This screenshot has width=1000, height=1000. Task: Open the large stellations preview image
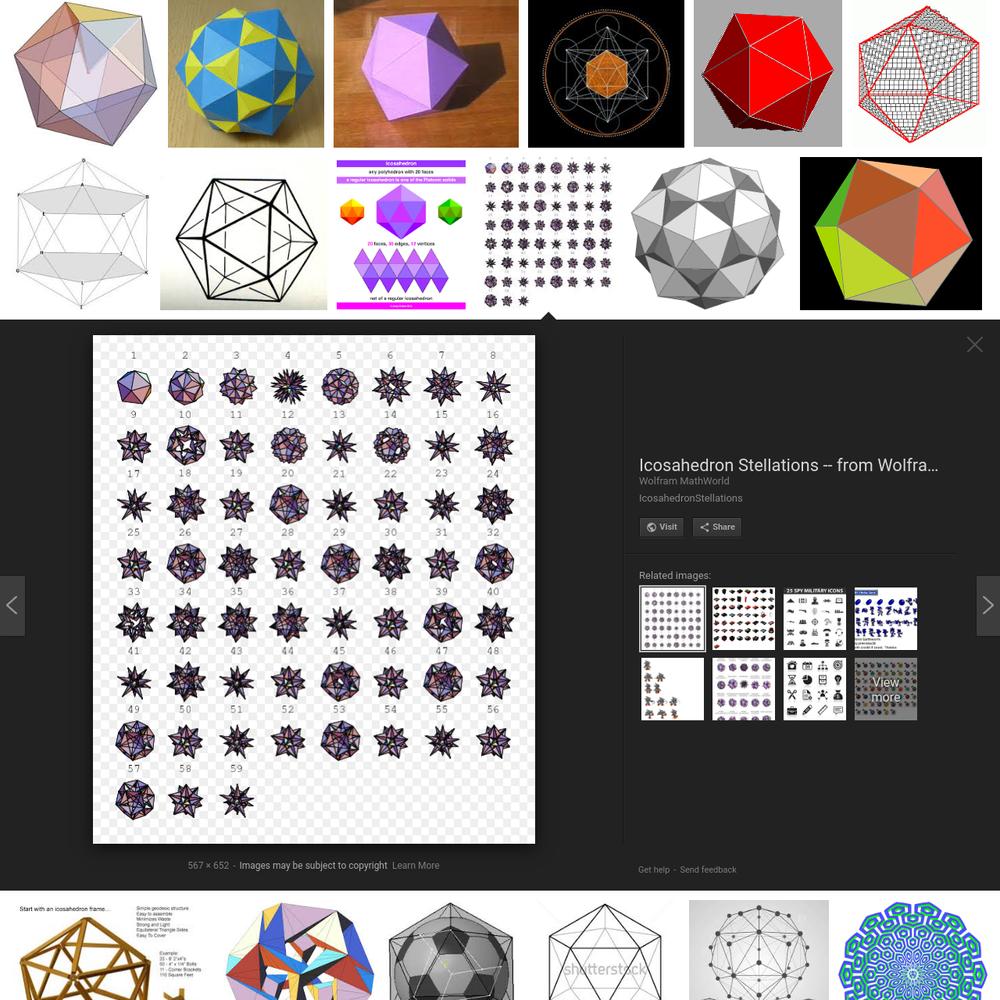[314, 589]
